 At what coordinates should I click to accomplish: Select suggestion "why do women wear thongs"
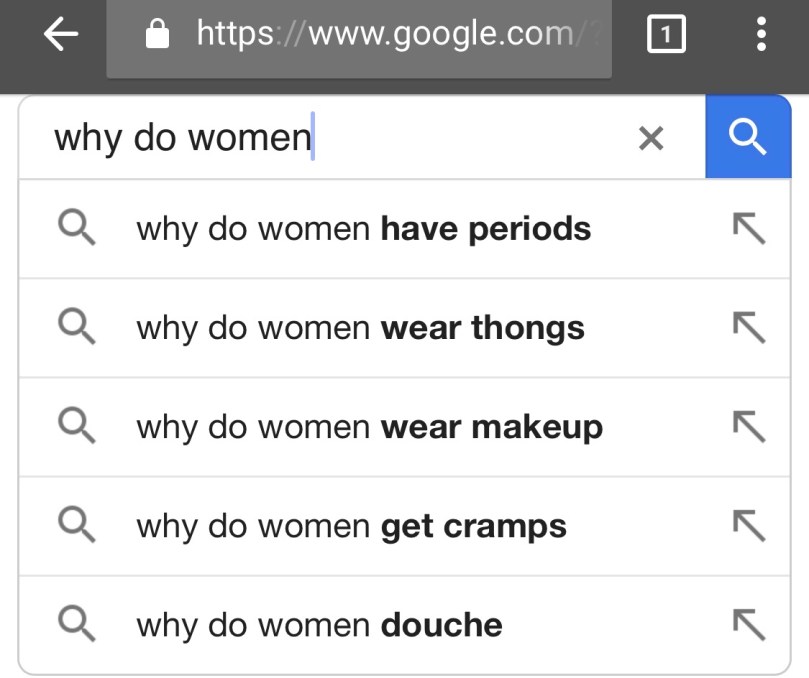tap(360, 328)
